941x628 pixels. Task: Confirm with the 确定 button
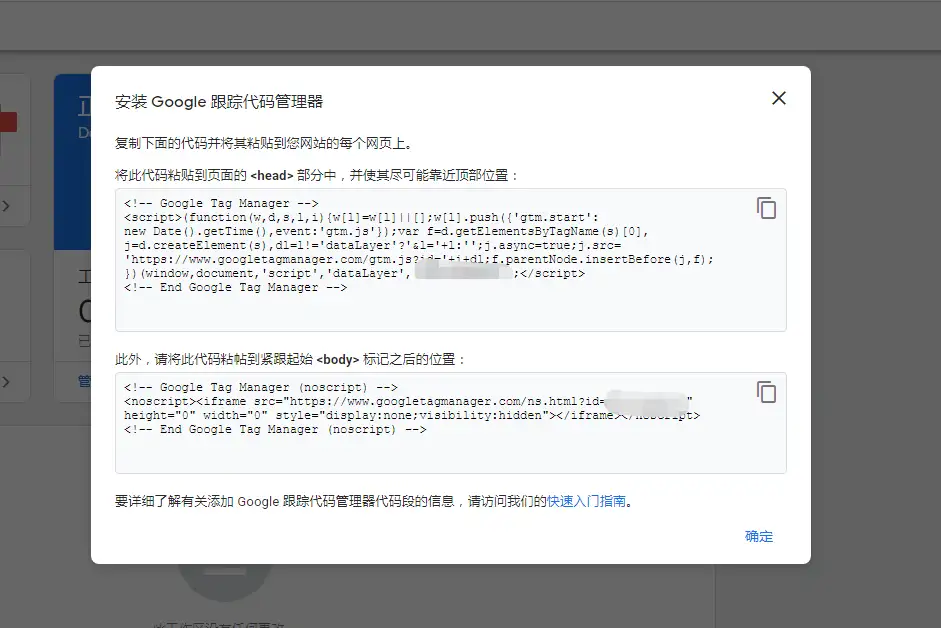pyautogui.click(x=759, y=536)
